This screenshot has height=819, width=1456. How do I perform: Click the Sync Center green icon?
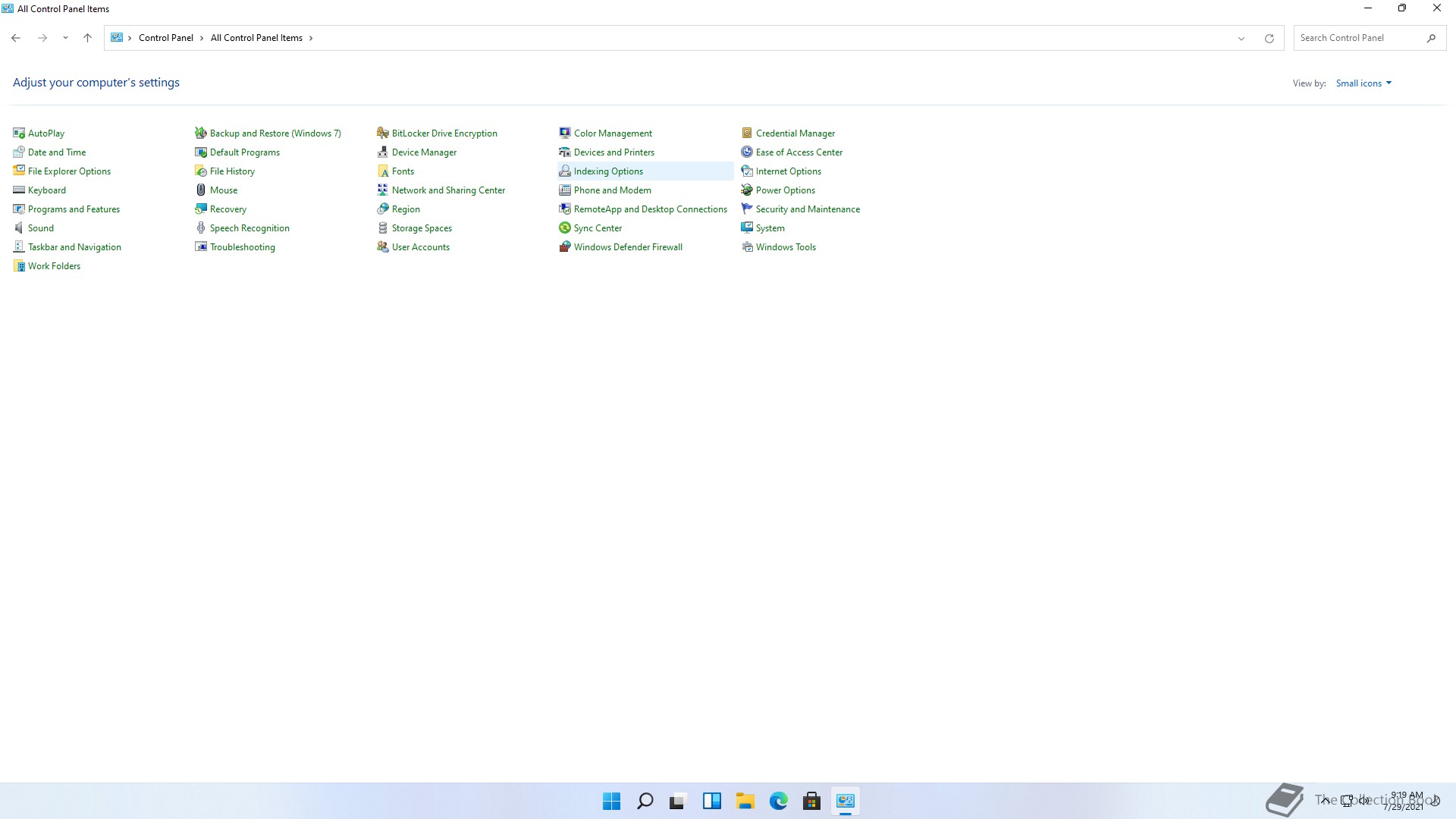[565, 228]
